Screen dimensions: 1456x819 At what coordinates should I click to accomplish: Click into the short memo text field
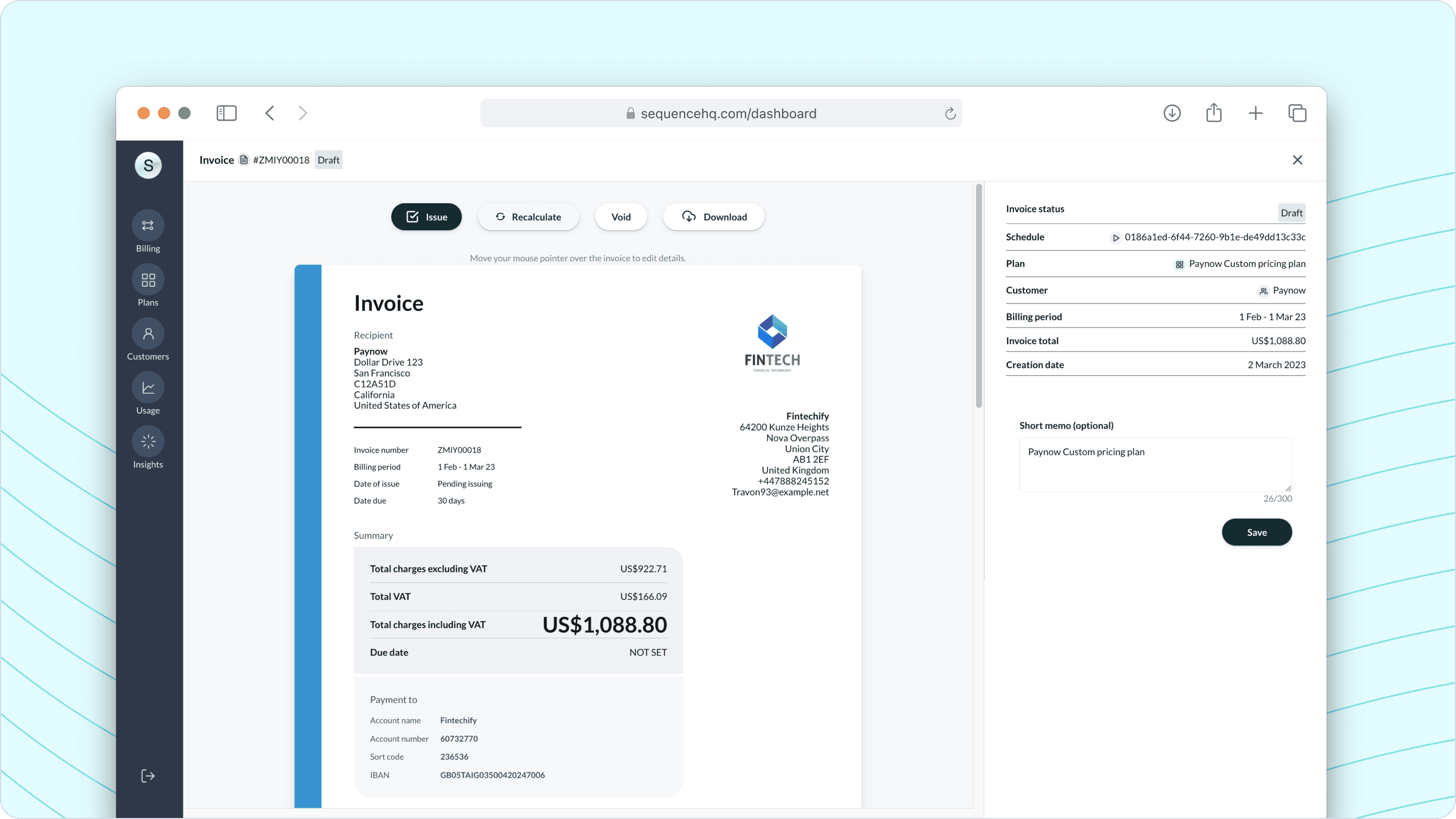pos(1155,465)
